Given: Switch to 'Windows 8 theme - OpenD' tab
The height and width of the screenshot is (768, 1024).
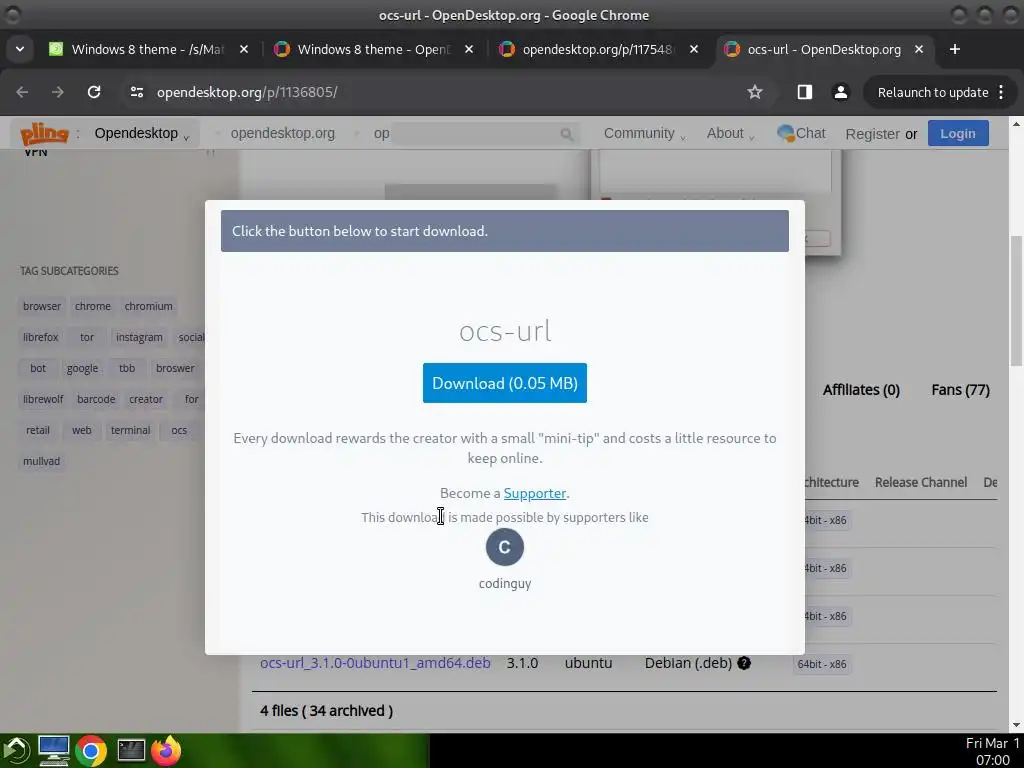Looking at the screenshot, I should [x=372, y=49].
